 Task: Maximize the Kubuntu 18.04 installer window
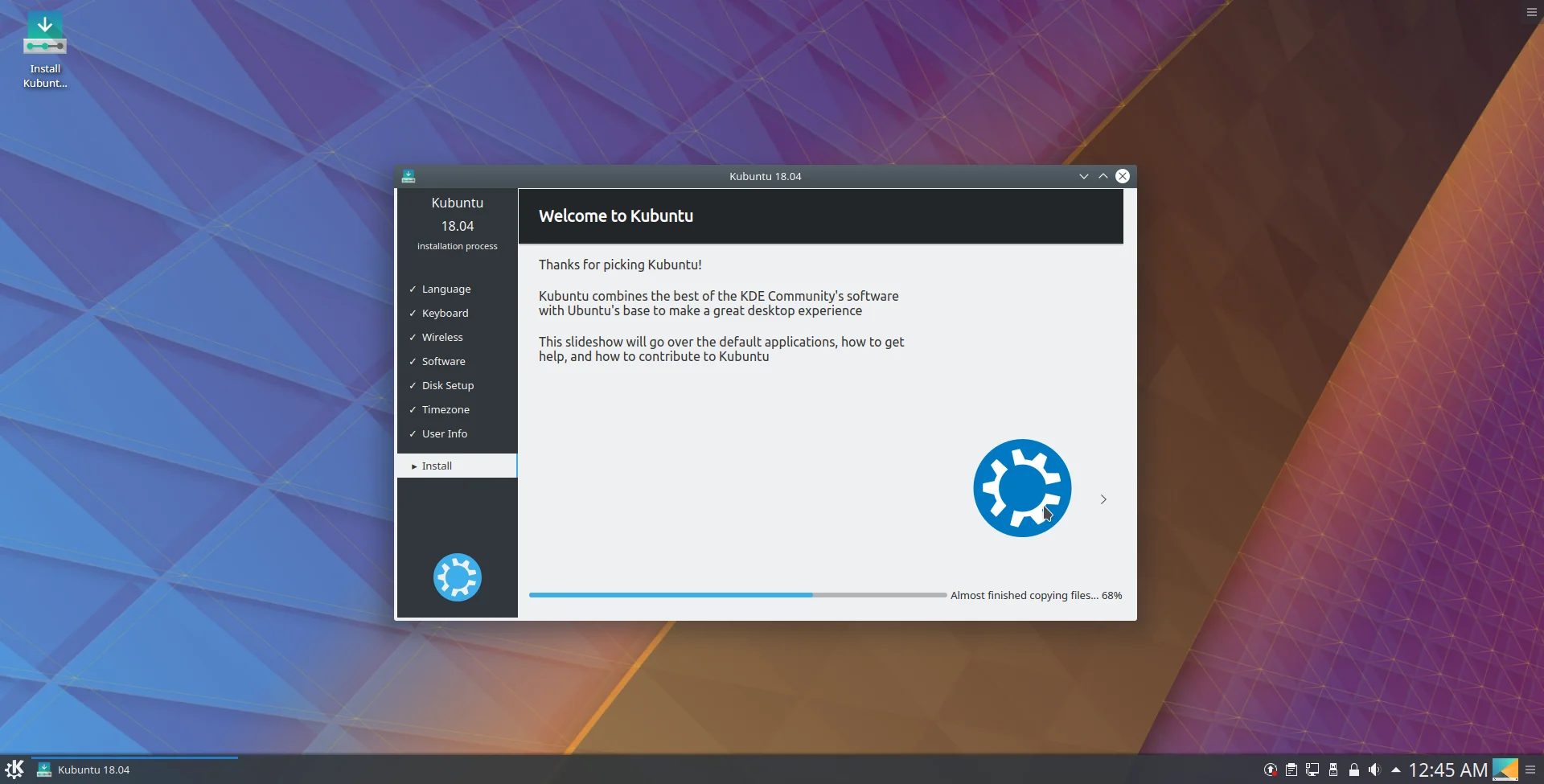1103,176
